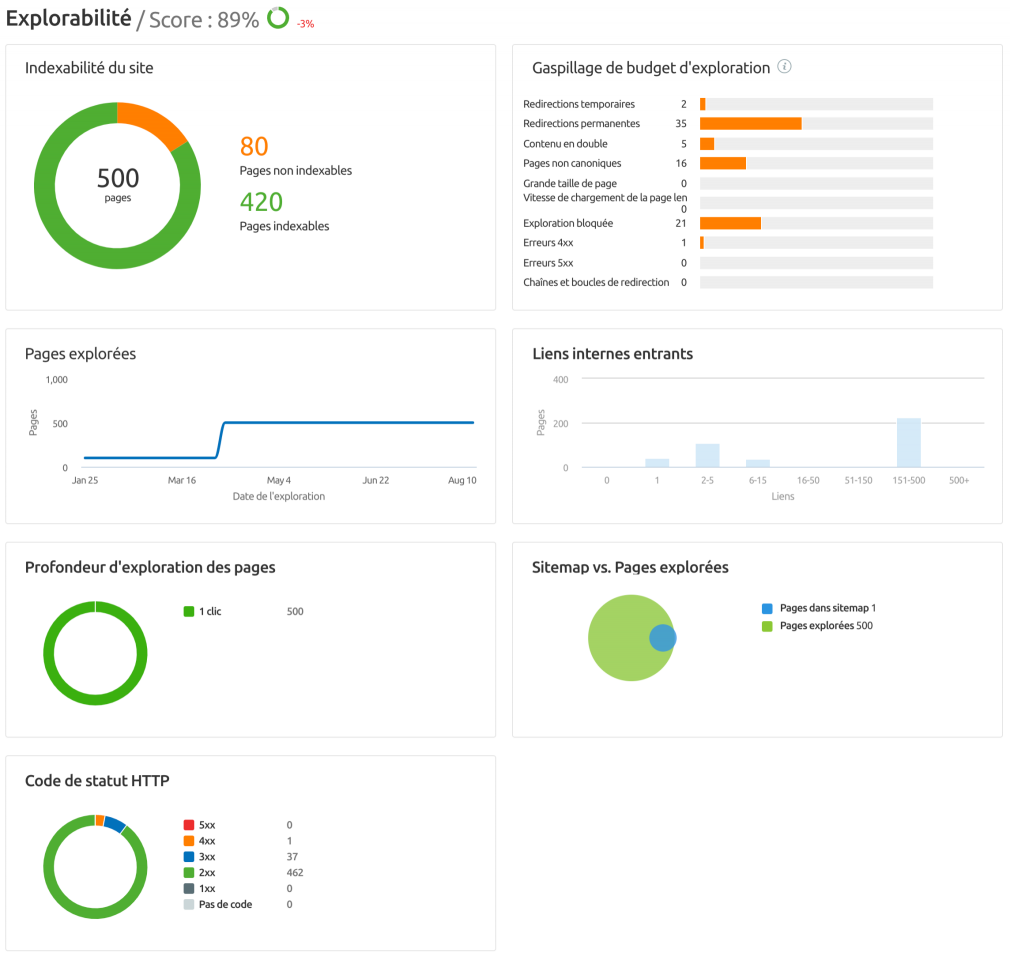The width and height of the screenshot is (1010, 960).
Task: Click the Code de statut HTTP title
Action: 97,781
